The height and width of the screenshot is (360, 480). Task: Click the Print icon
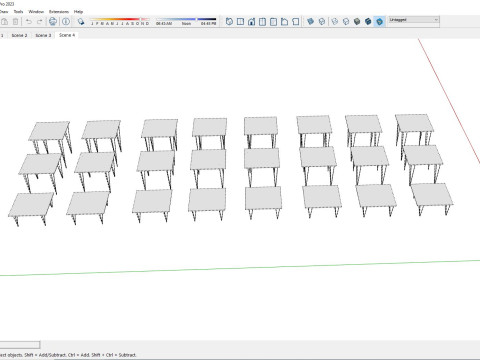[x=53, y=22]
